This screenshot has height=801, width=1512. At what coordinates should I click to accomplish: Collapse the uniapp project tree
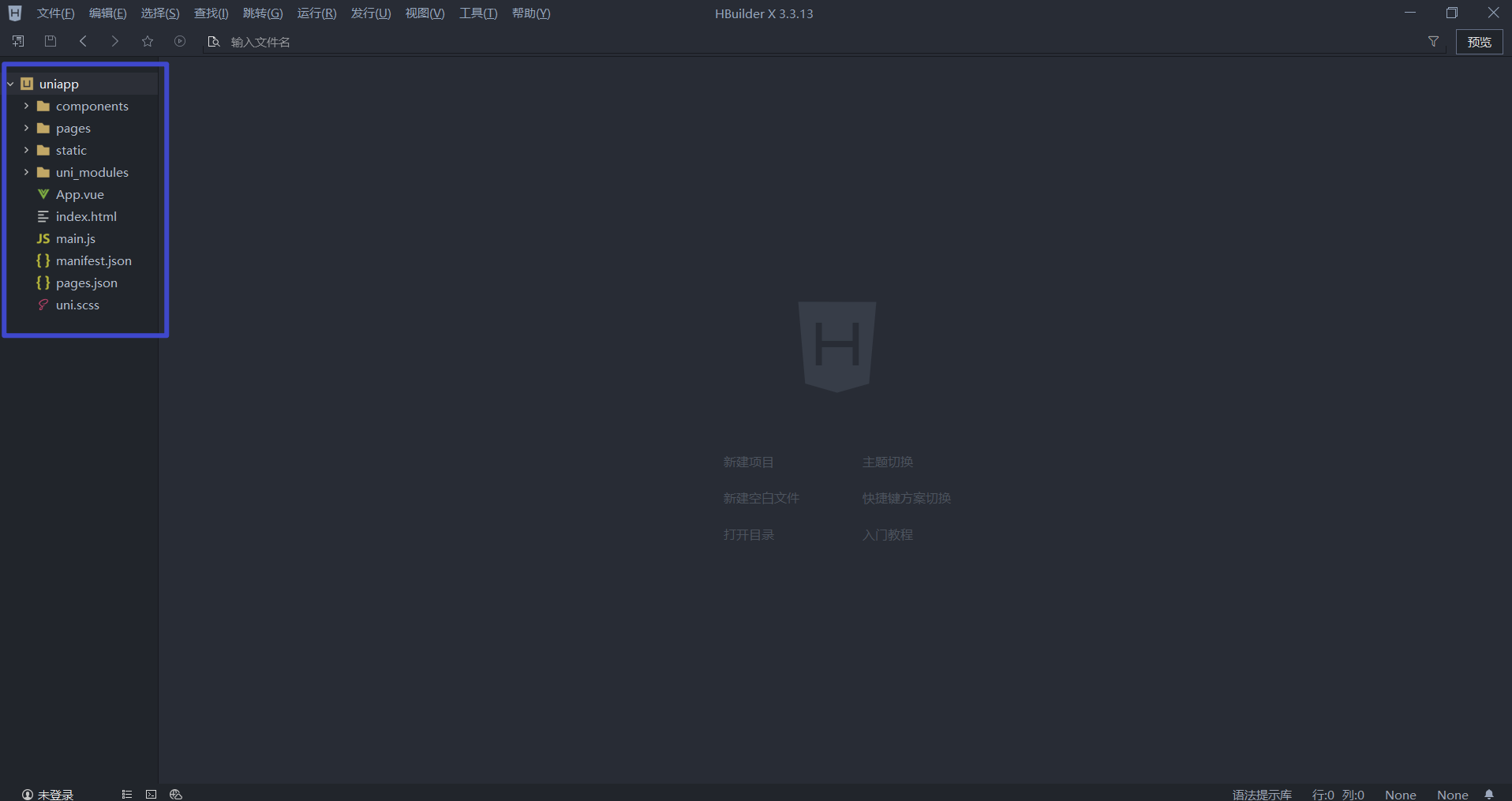[x=10, y=84]
